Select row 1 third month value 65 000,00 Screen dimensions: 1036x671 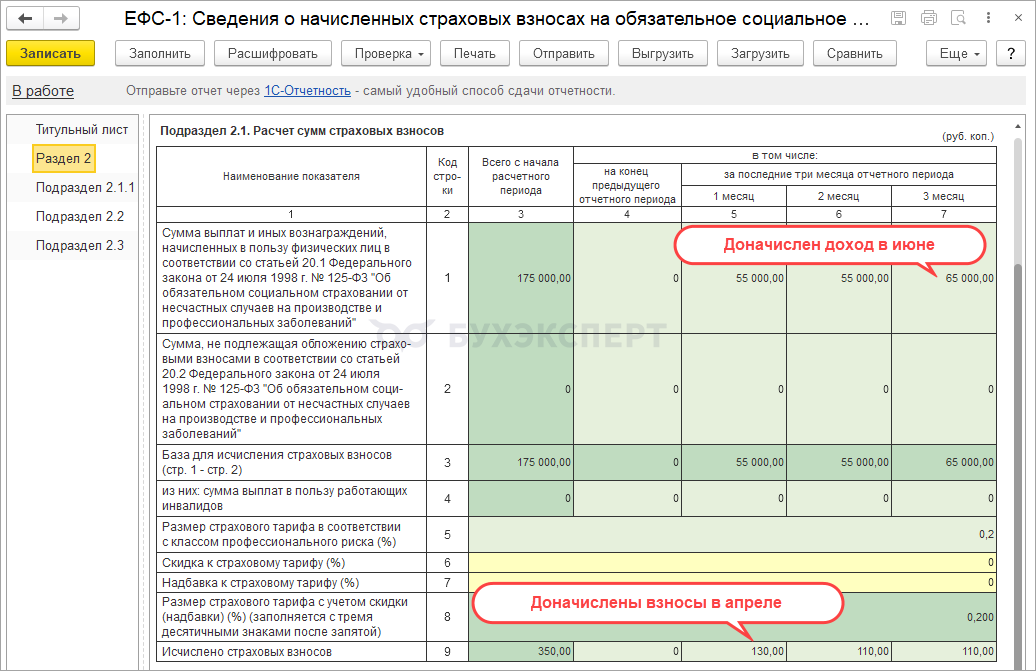[x=944, y=278]
